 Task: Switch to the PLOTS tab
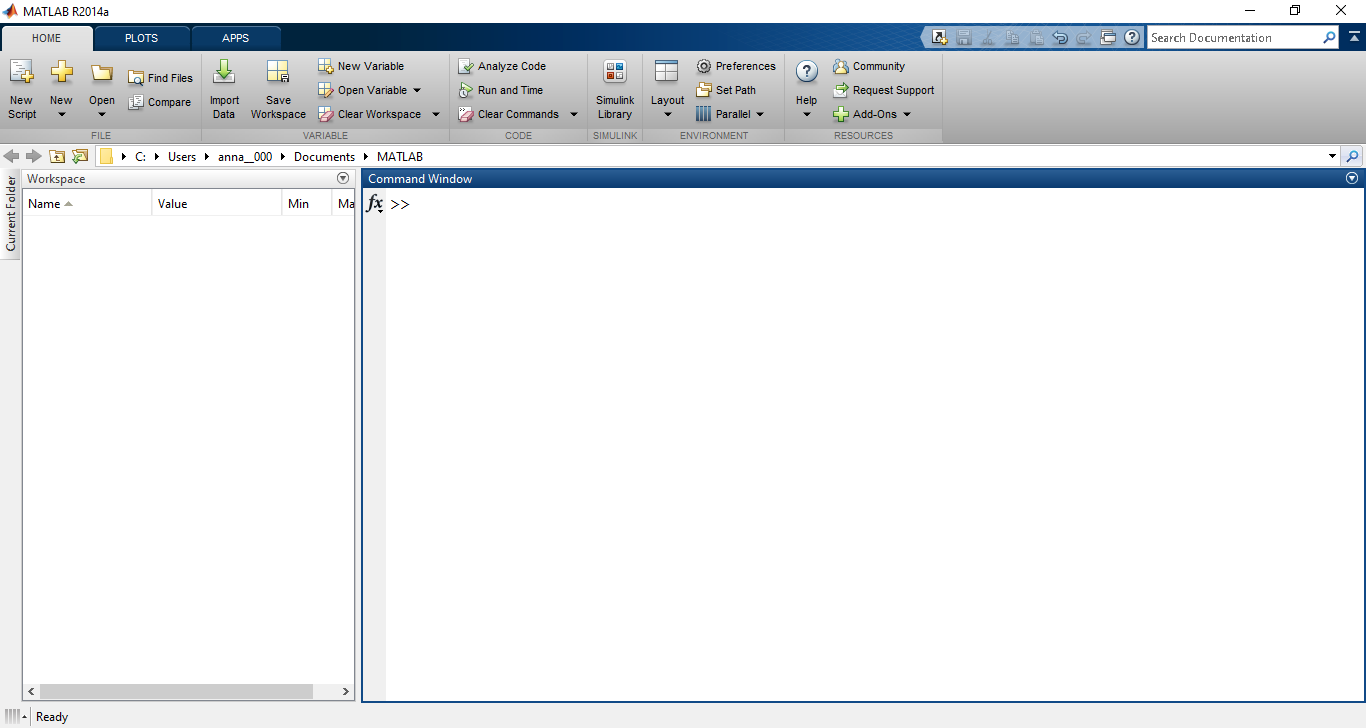[141, 38]
